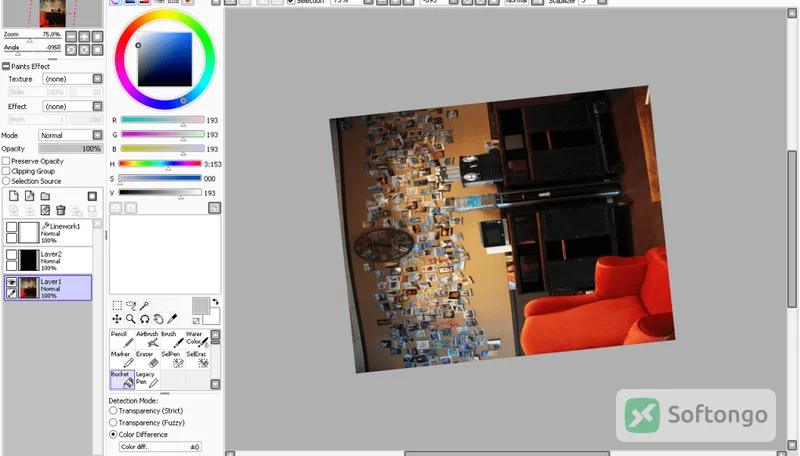This screenshot has width=800, height=456.
Task: Click the canvas horizontal scrollbar
Action: tap(507, 453)
